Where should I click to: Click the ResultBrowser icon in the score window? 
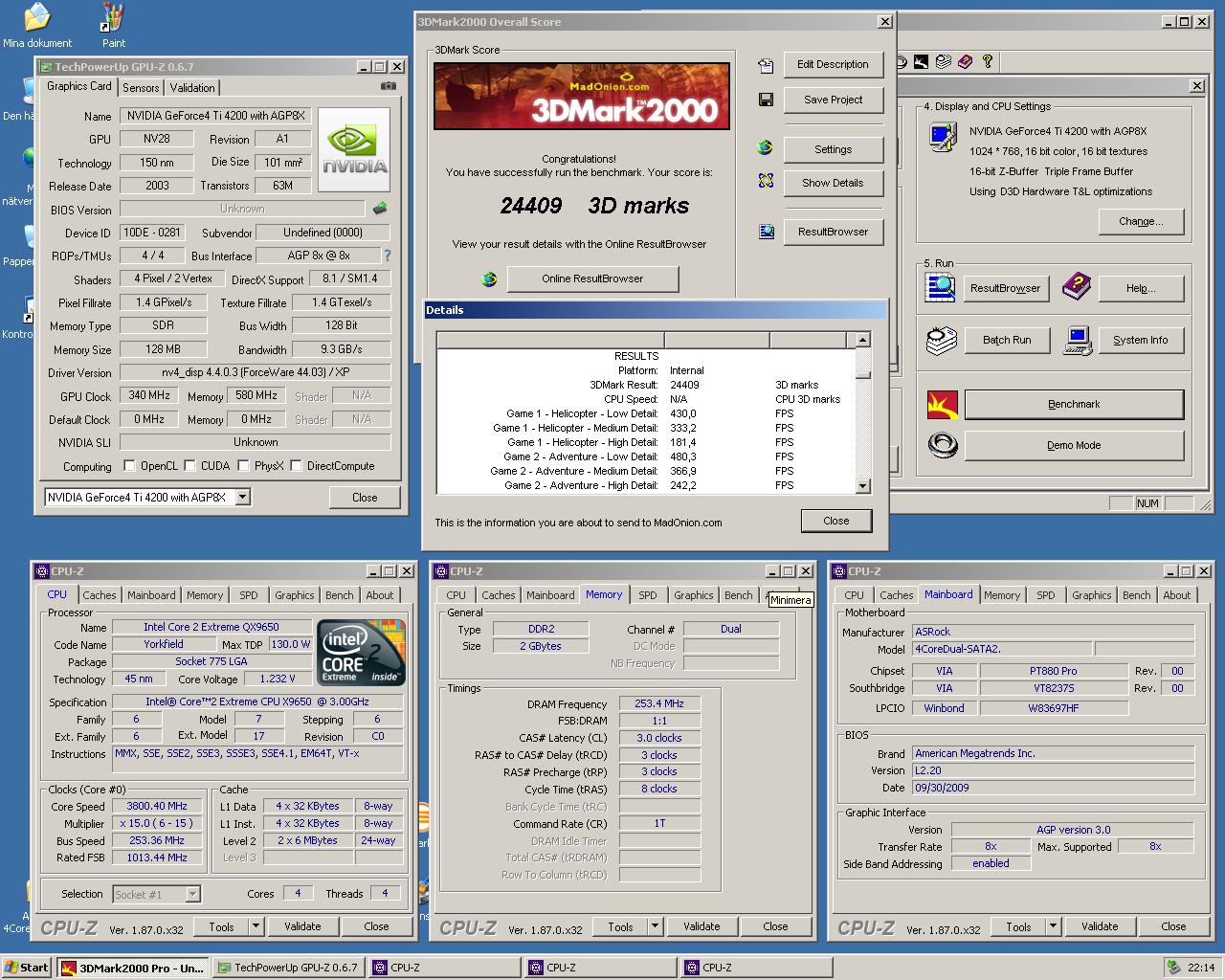767,232
